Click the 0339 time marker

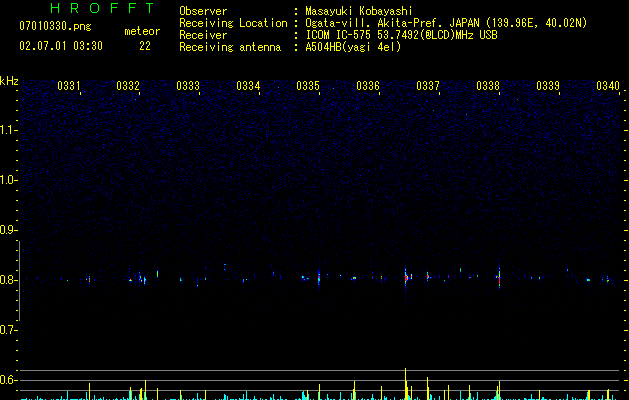(548, 86)
